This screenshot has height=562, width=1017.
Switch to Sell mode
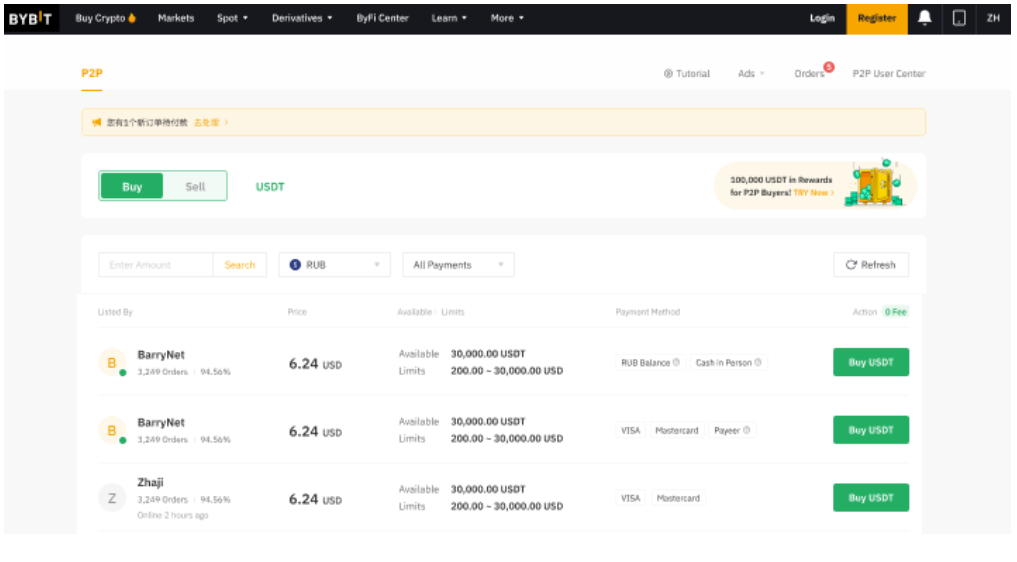coord(195,186)
